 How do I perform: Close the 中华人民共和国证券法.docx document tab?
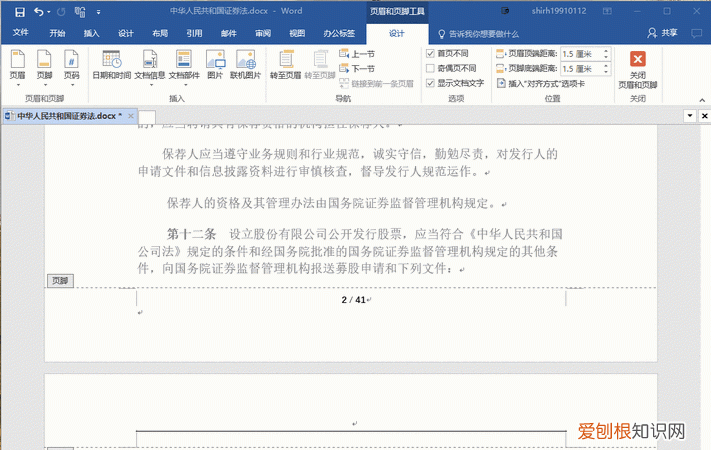click(x=131, y=116)
